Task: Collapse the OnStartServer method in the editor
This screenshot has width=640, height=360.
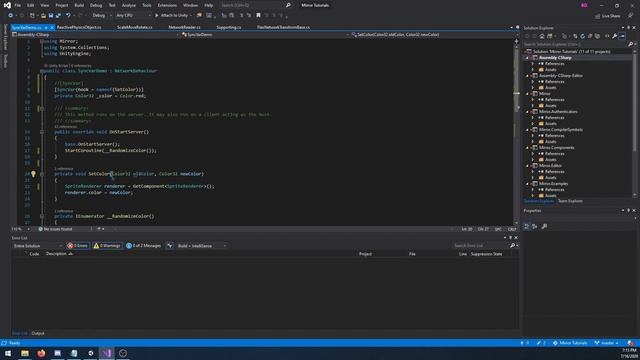Action: pyautogui.click(x=42, y=132)
